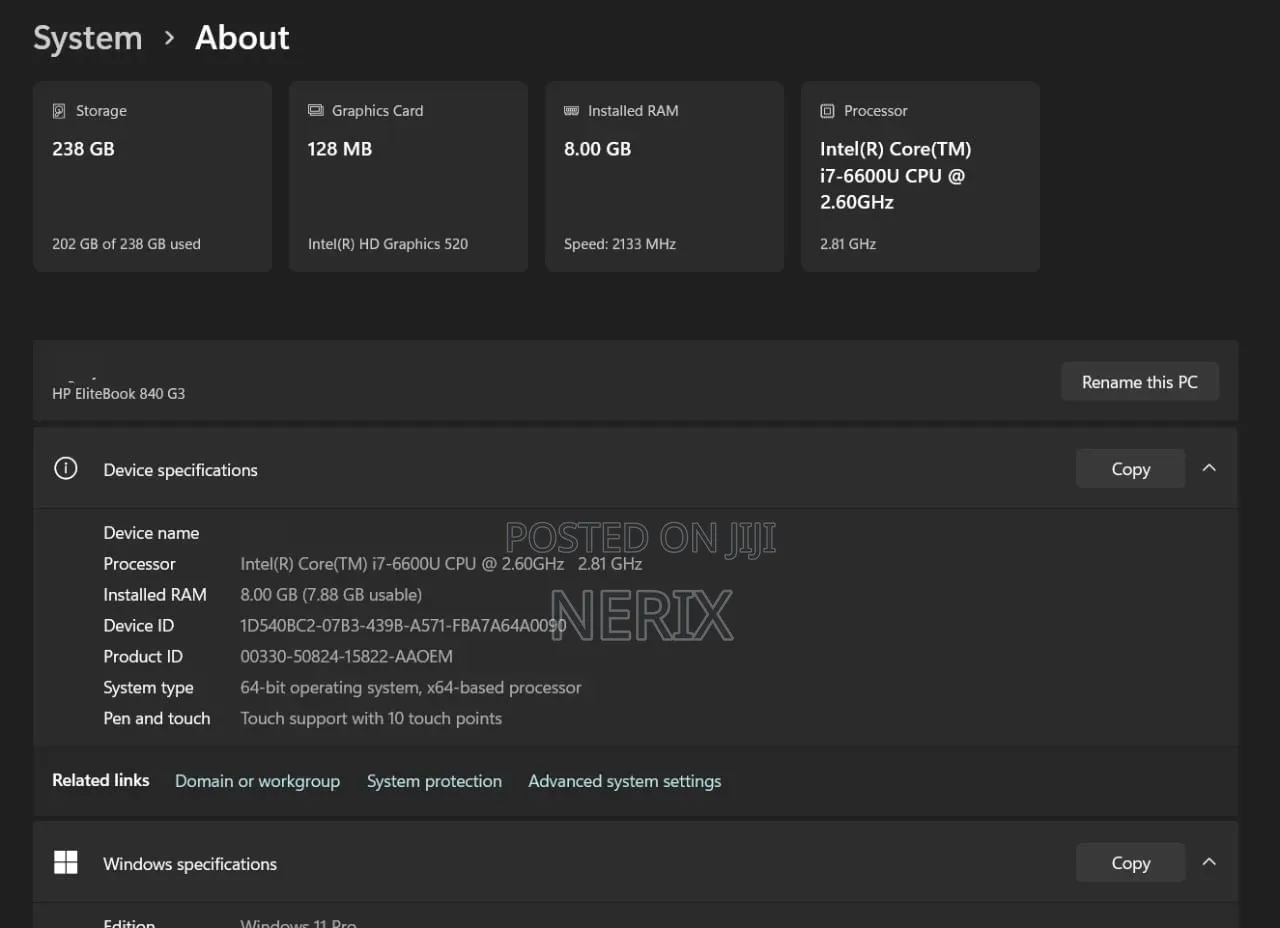Select the Graphics Card 128 MB card
Image resolution: width=1280 pixels, height=928 pixels.
coord(409,177)
